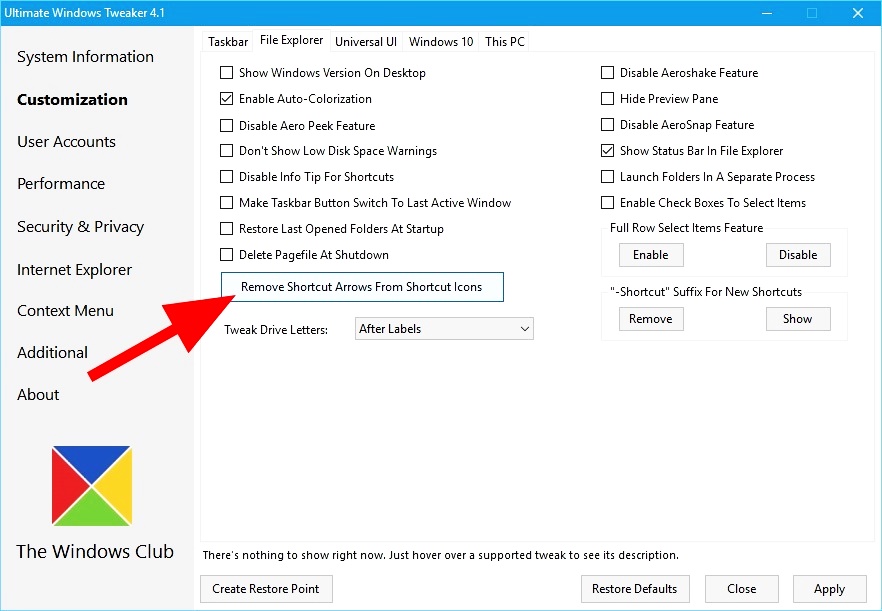This screenshot has height=611, width=882.
Task: Check Disable Aero Peek Feature
Action: 226,125
